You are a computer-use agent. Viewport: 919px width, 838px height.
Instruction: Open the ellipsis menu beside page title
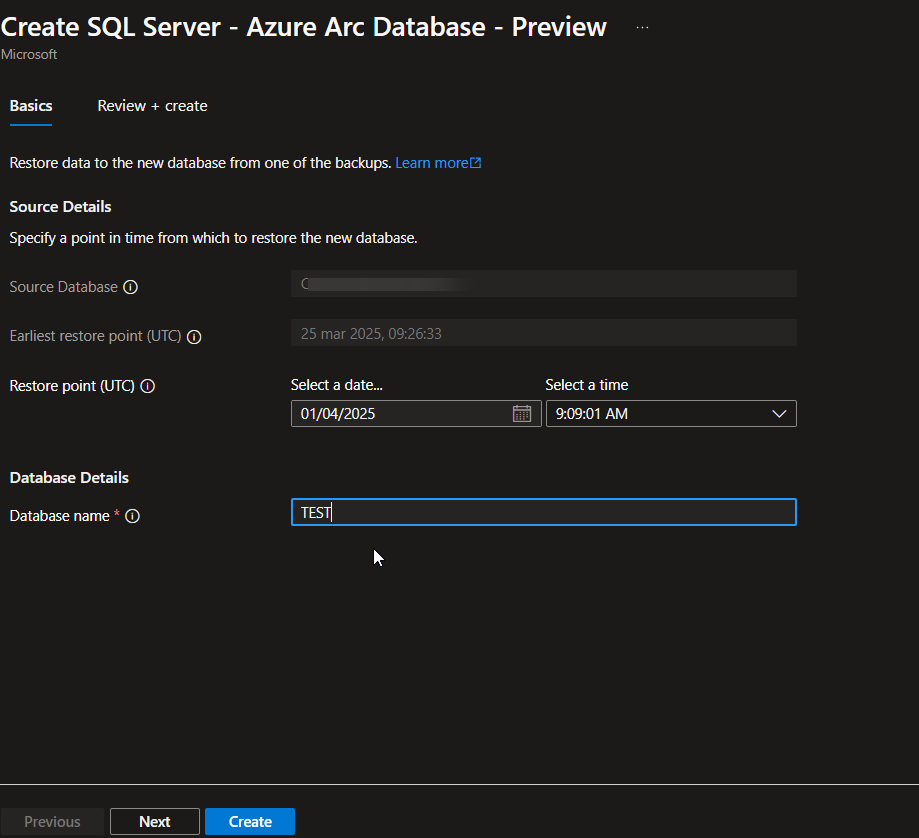pos(642,27)
